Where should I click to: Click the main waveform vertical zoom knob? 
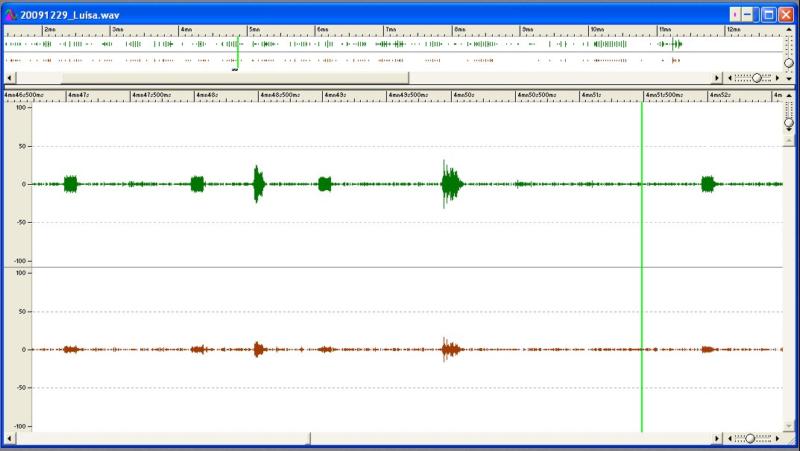(x=789, y=123)
